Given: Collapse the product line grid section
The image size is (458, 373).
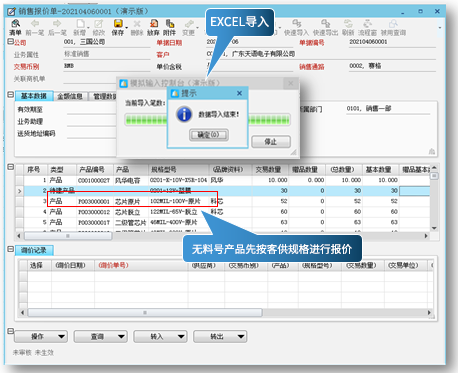Looking at the screenshot, I should point(10,167).
